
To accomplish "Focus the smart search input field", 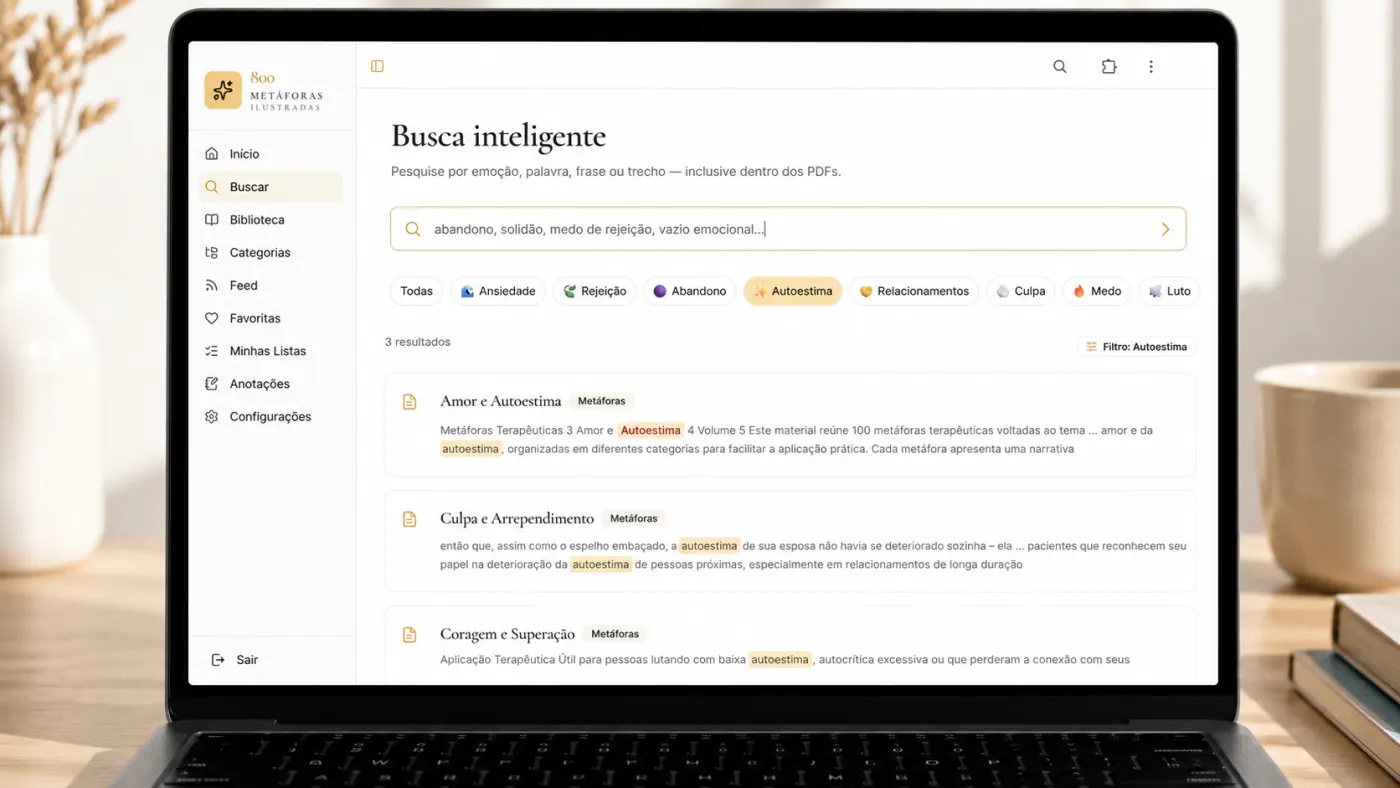I will (788, 229).
